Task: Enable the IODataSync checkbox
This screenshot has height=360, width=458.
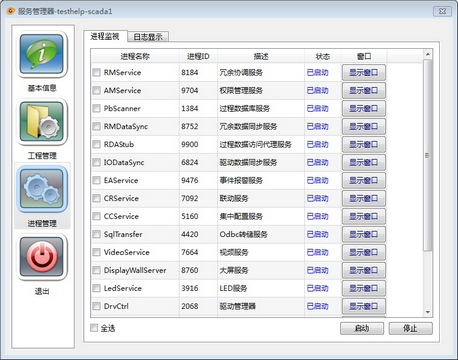Action: [x=96, y=162]
